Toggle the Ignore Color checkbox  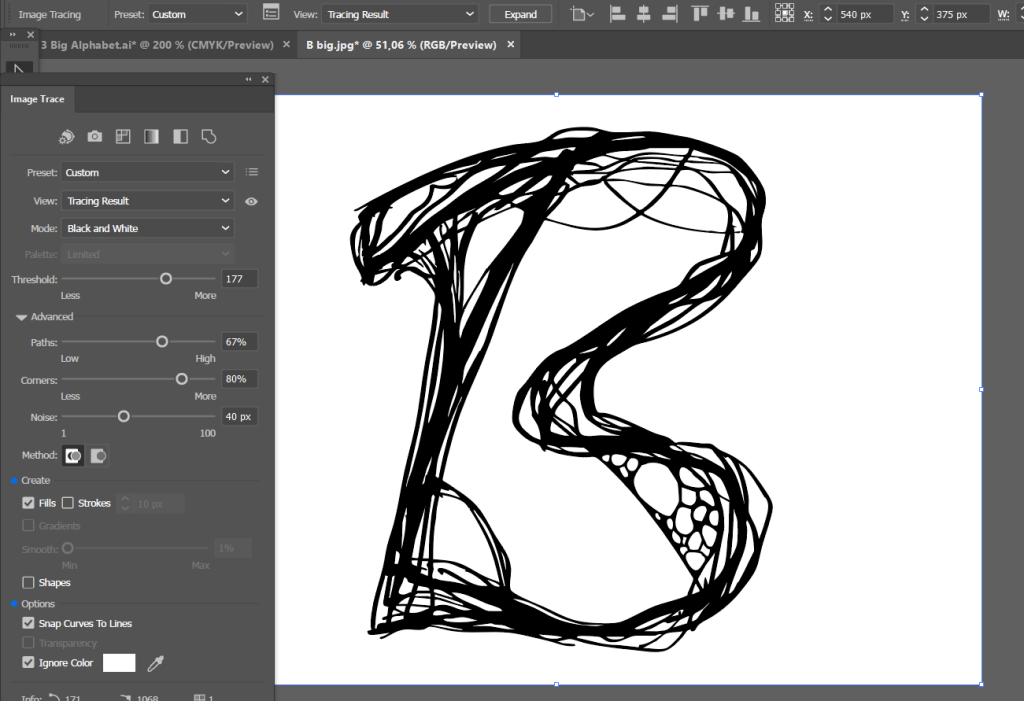(28, 663)
